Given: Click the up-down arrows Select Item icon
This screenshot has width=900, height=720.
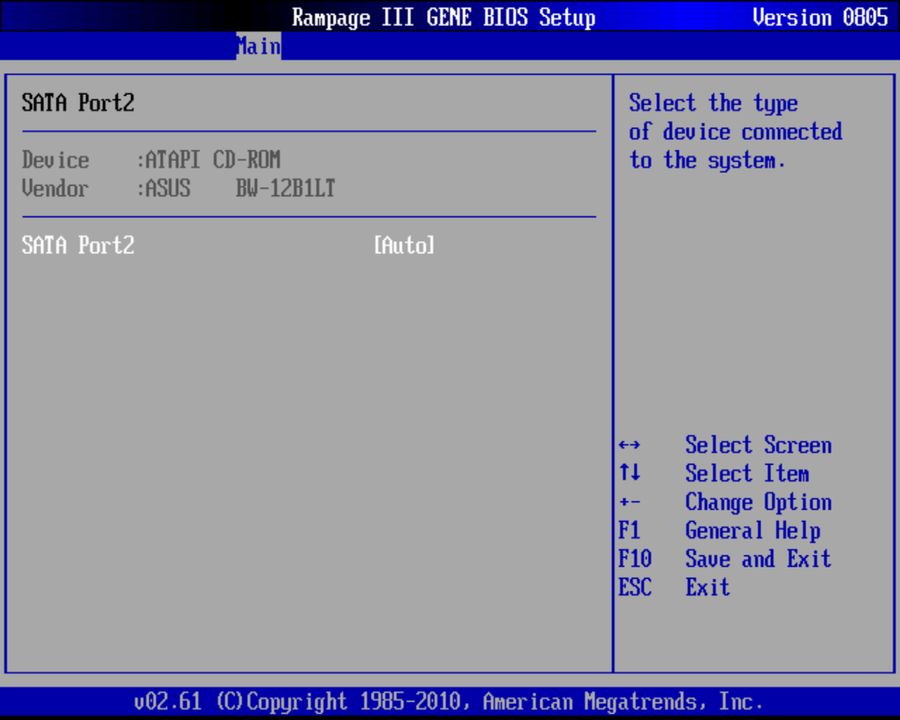Looking at the screenshot, I should (630, 473).
